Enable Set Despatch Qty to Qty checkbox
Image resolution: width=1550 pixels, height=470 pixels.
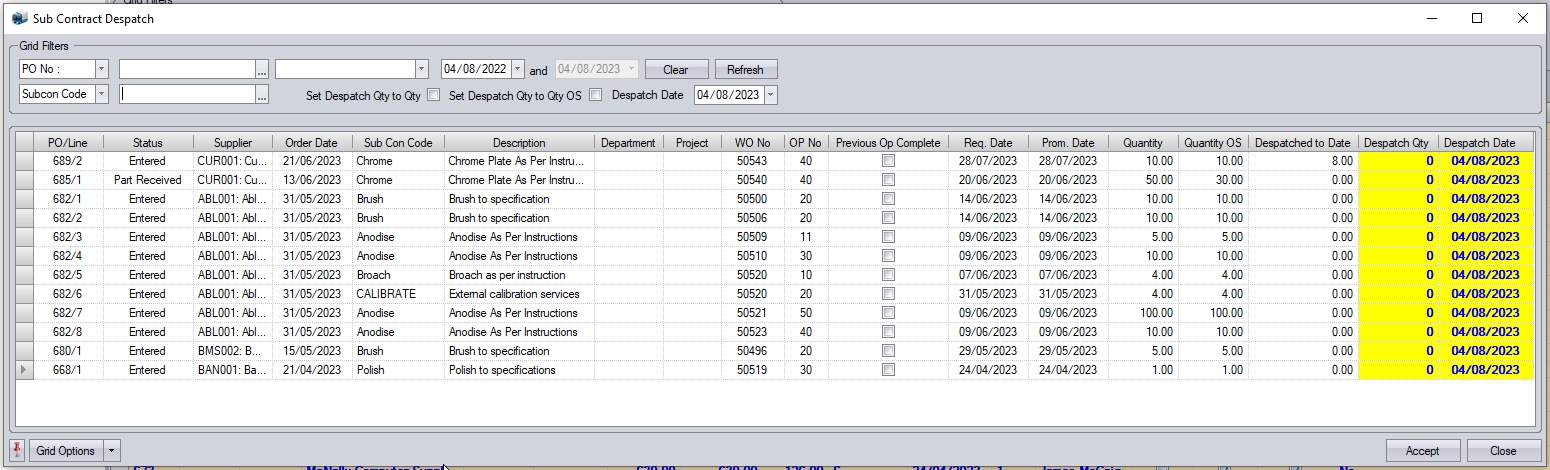(x=433, y=96)
